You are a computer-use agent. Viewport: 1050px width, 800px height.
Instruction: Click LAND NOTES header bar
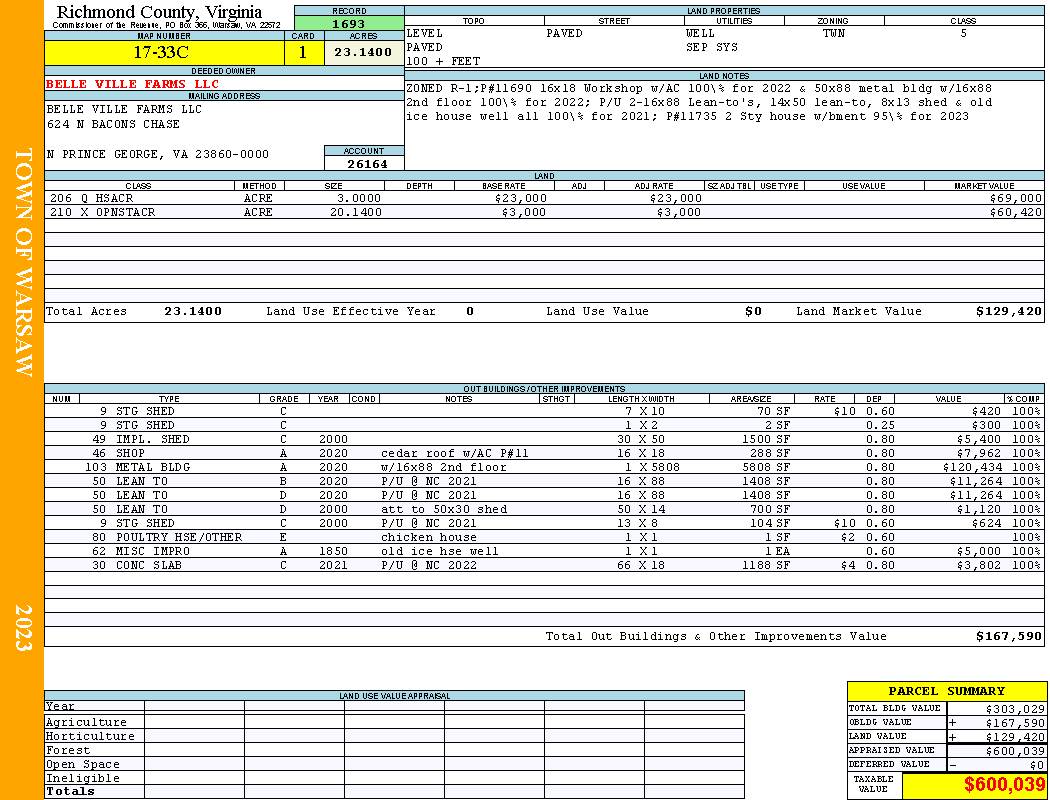pos(724,76)
